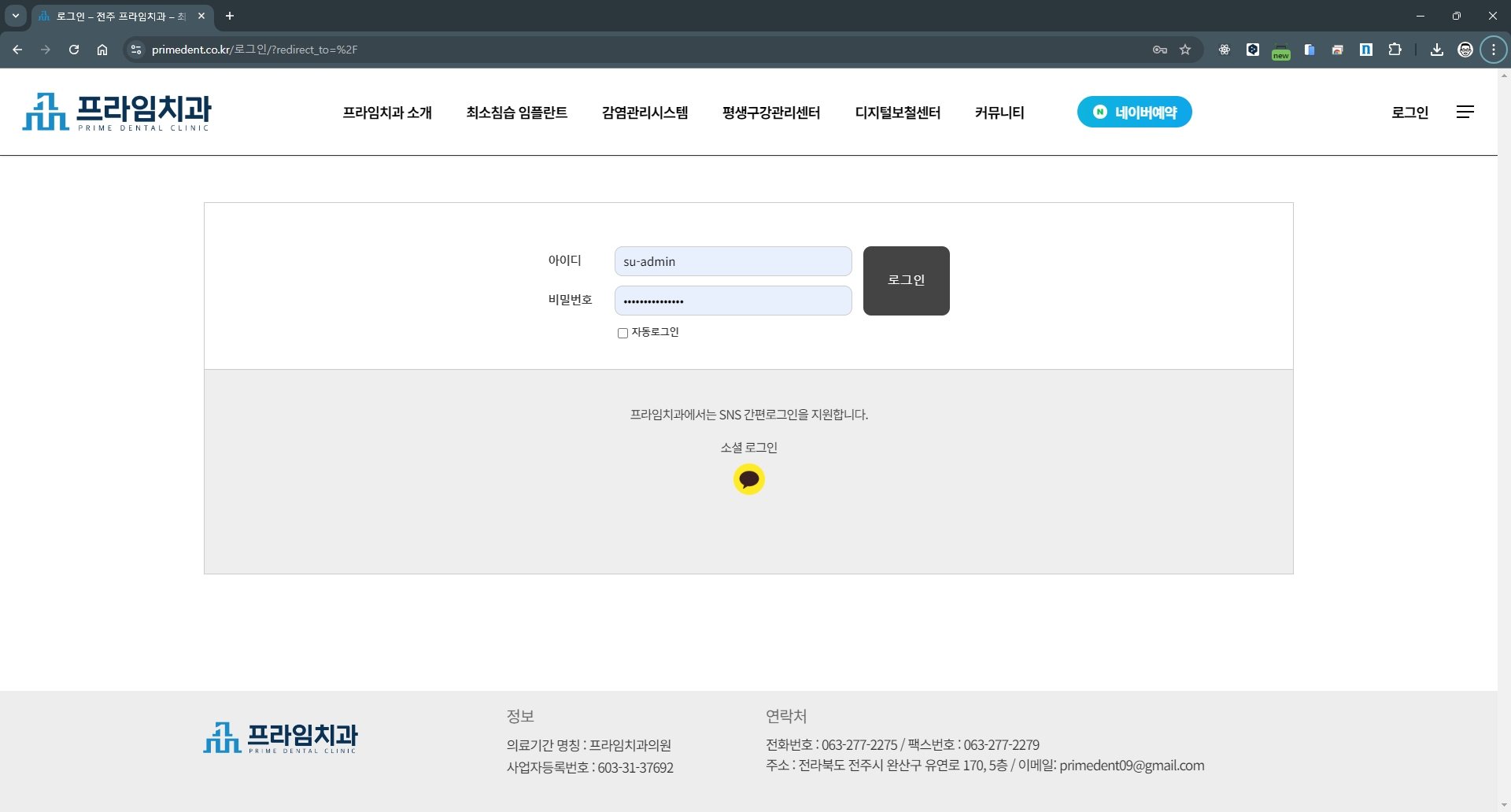The image size is (1511, 812).
Task: Open the Downloads icon in the toolbar
Action: coord(1436,50)
